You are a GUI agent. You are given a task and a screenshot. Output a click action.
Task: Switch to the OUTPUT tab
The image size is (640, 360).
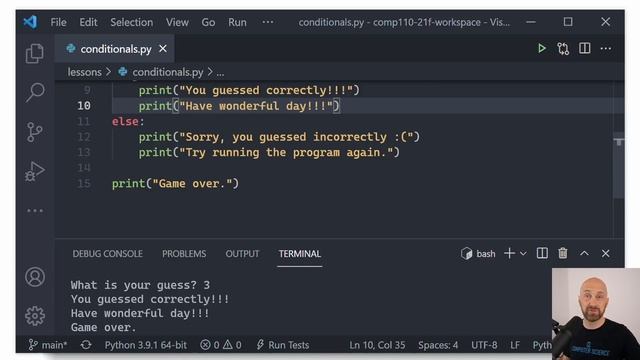(242, 253)
